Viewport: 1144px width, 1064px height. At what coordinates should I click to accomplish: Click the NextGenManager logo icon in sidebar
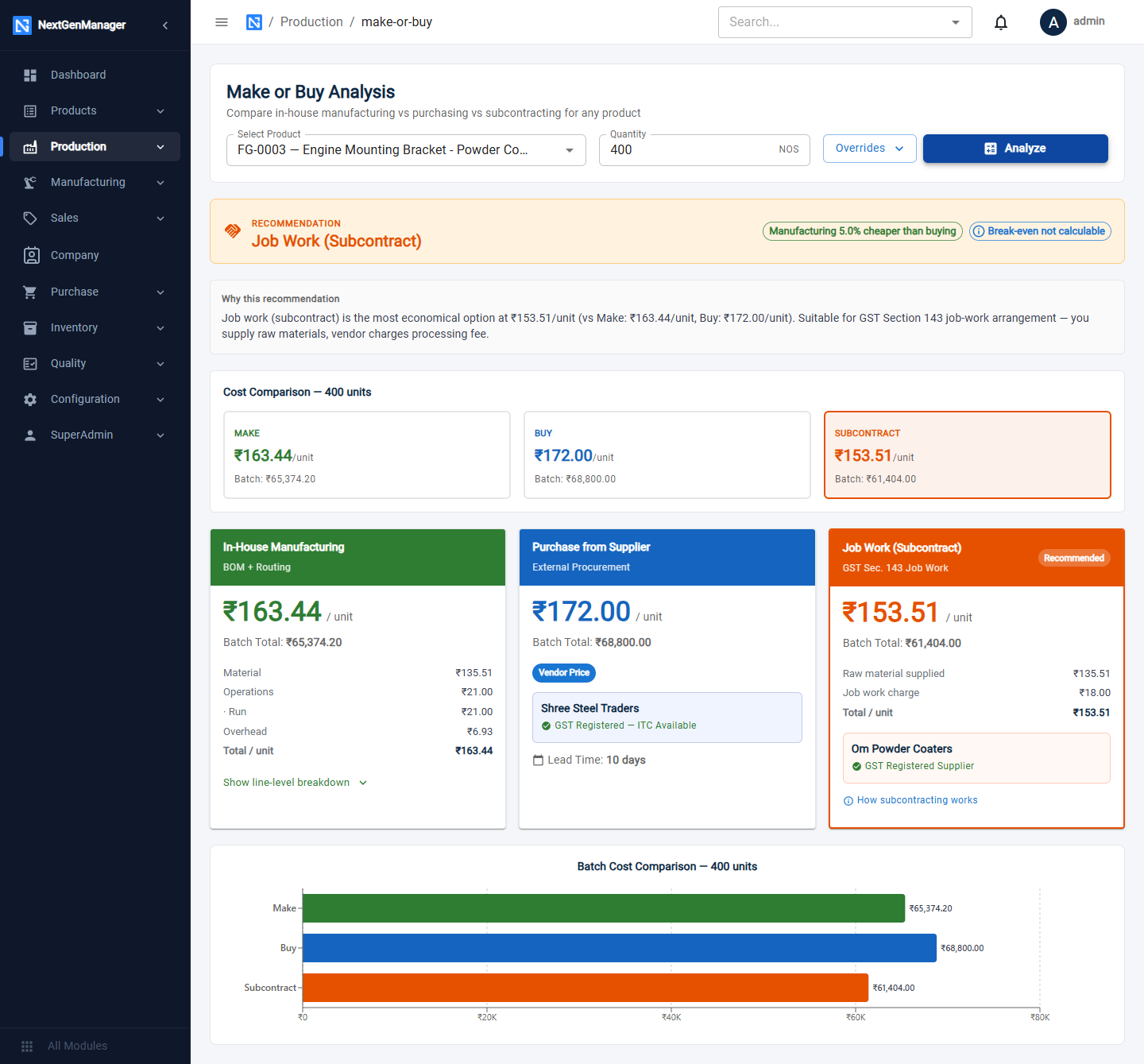(22, 25)
